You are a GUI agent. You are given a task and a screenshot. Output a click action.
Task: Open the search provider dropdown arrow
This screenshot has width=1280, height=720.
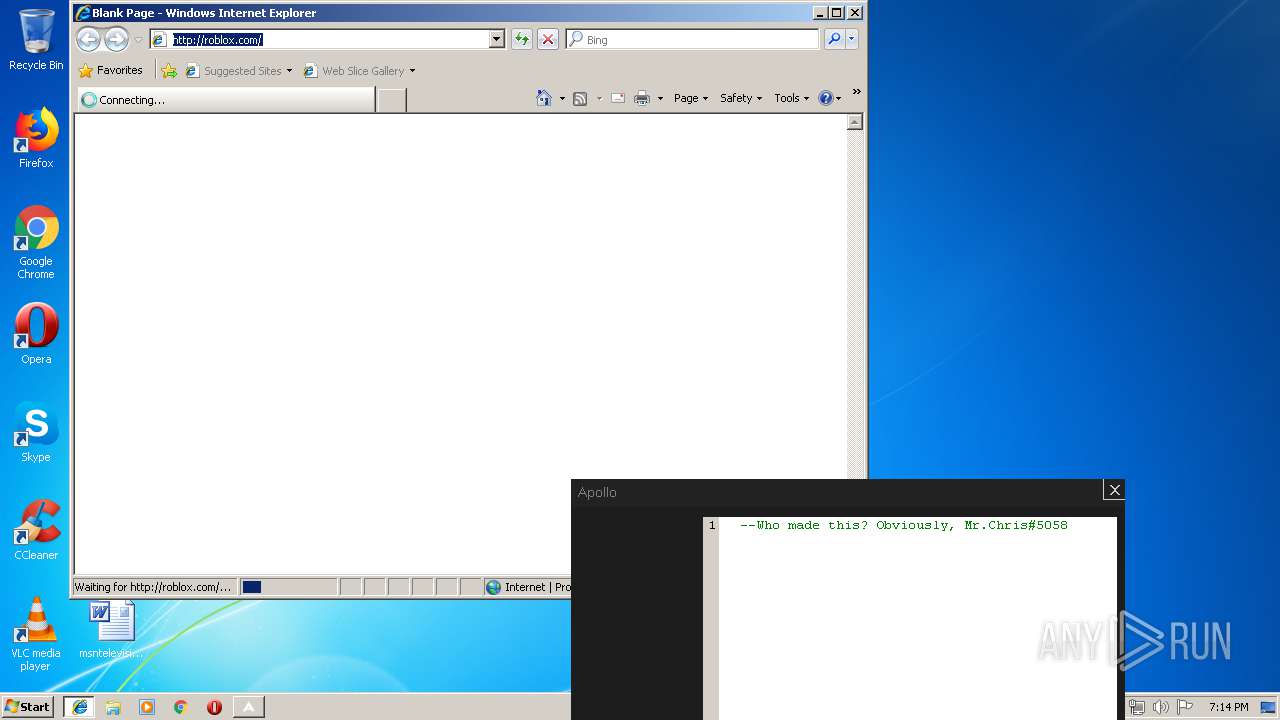[x=852, y=39]
